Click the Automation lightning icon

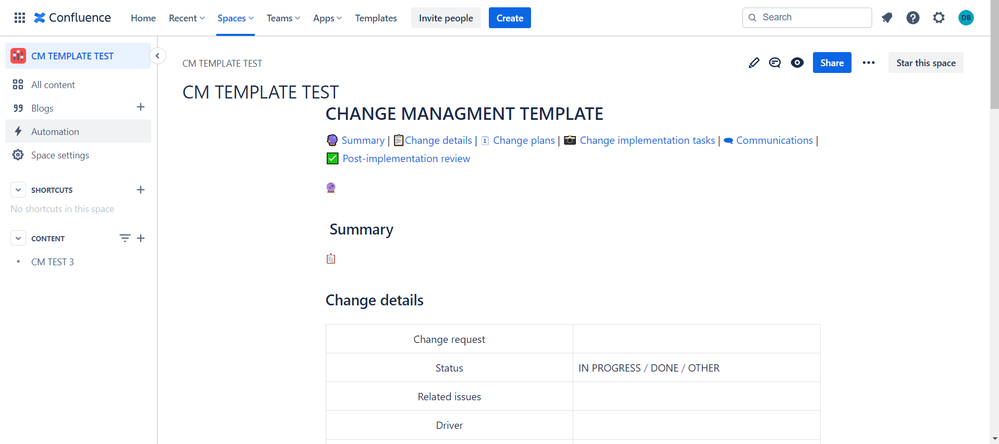tap(18, 132)
